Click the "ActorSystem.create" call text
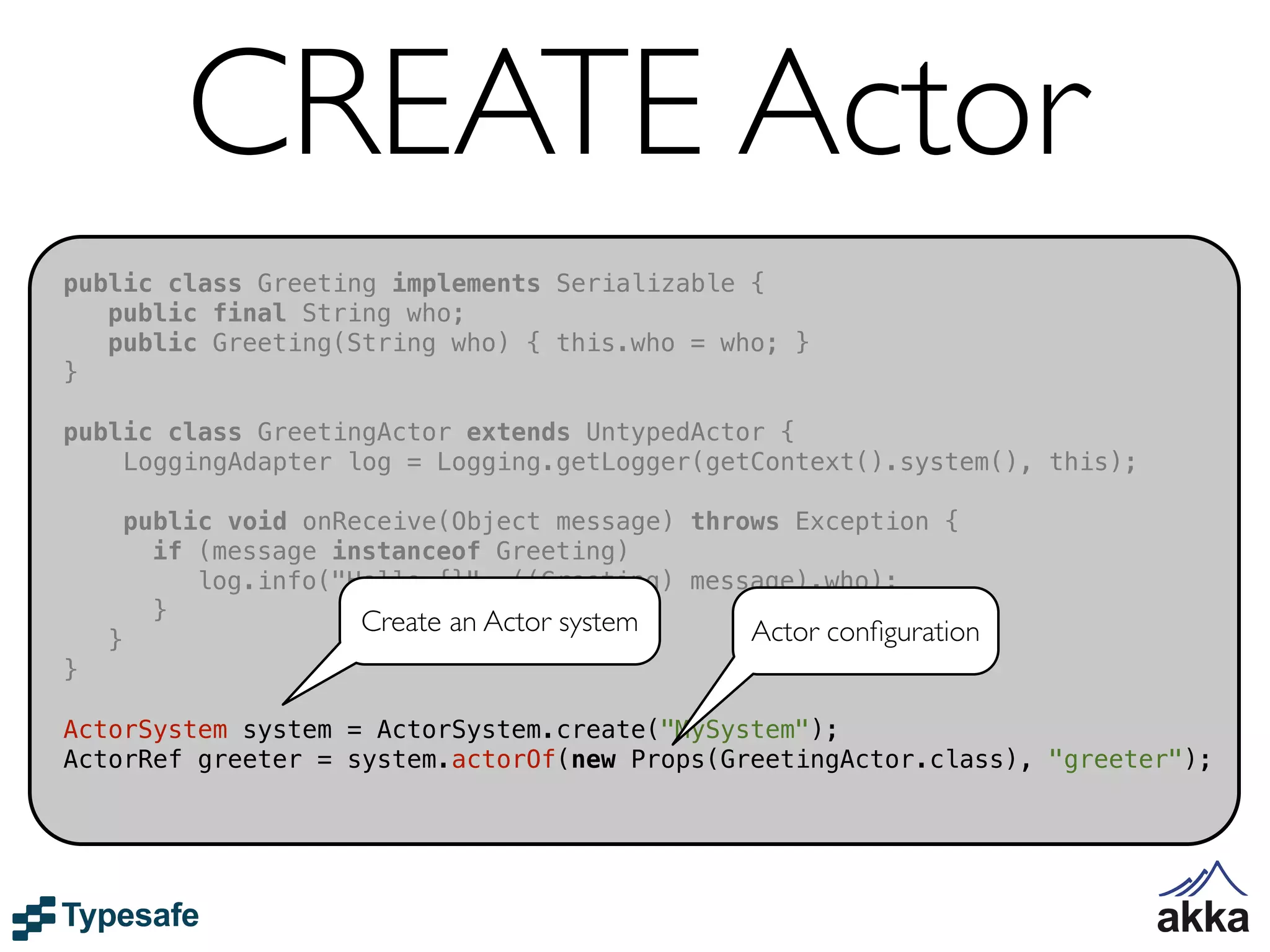This screenshot has height=952, width=1270. point(512,729)
